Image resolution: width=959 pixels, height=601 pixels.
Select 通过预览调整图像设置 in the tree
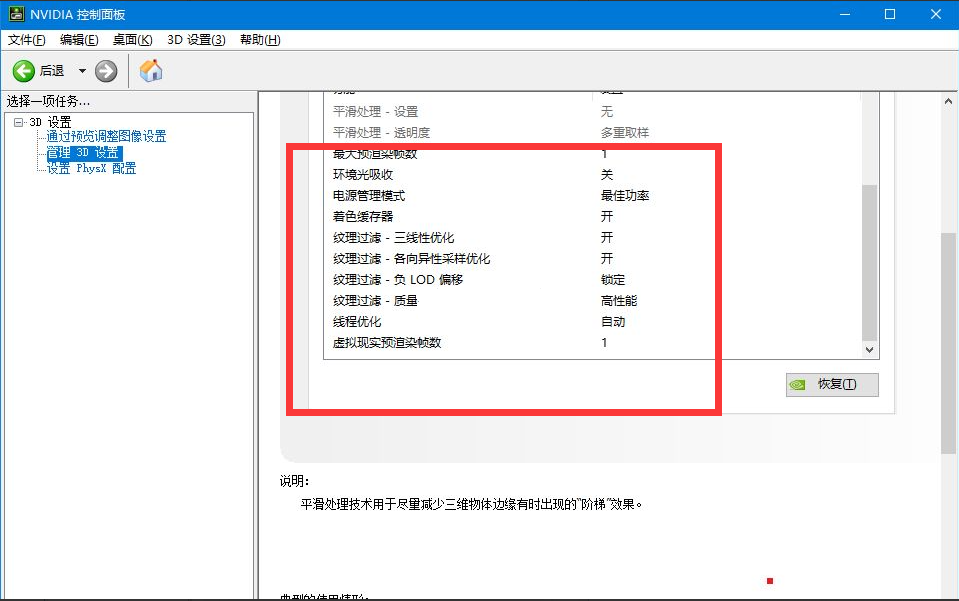click(106, 136)
